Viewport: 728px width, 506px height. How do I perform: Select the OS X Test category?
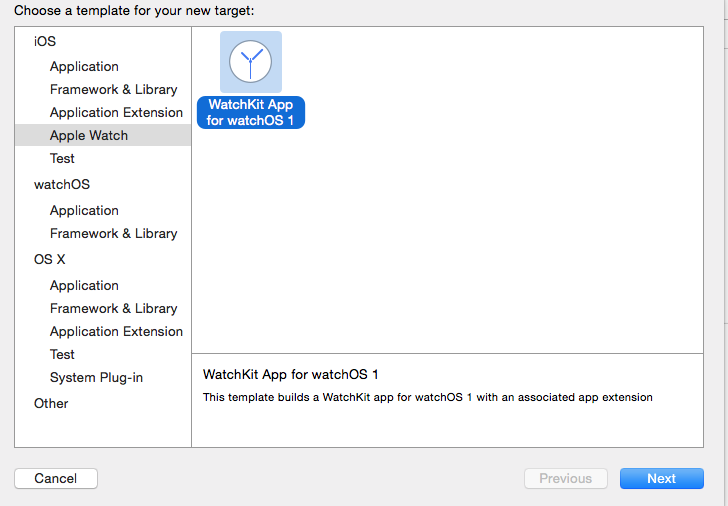click(62, 354)
